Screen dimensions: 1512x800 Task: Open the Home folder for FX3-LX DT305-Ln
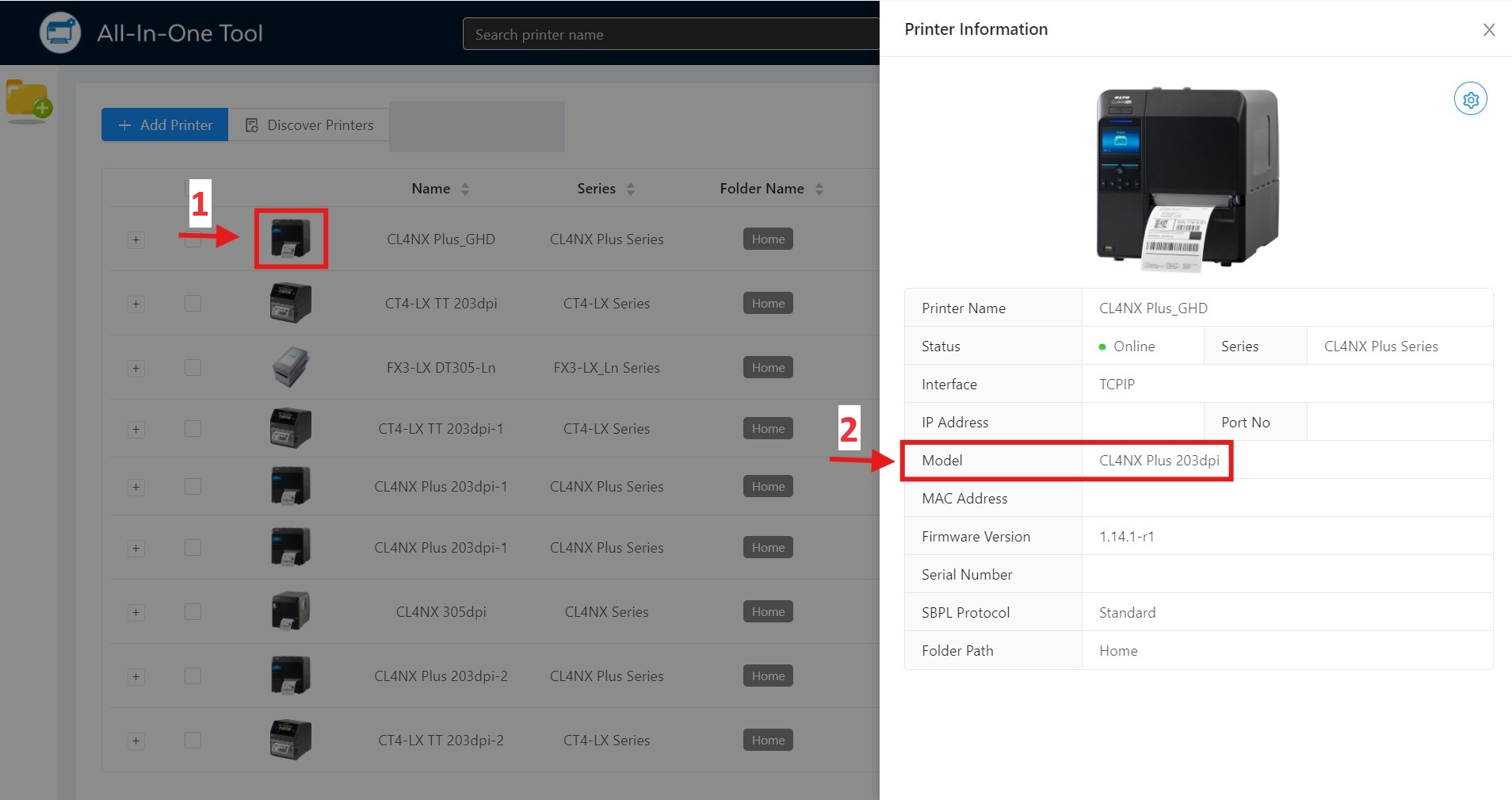point(767,366)
